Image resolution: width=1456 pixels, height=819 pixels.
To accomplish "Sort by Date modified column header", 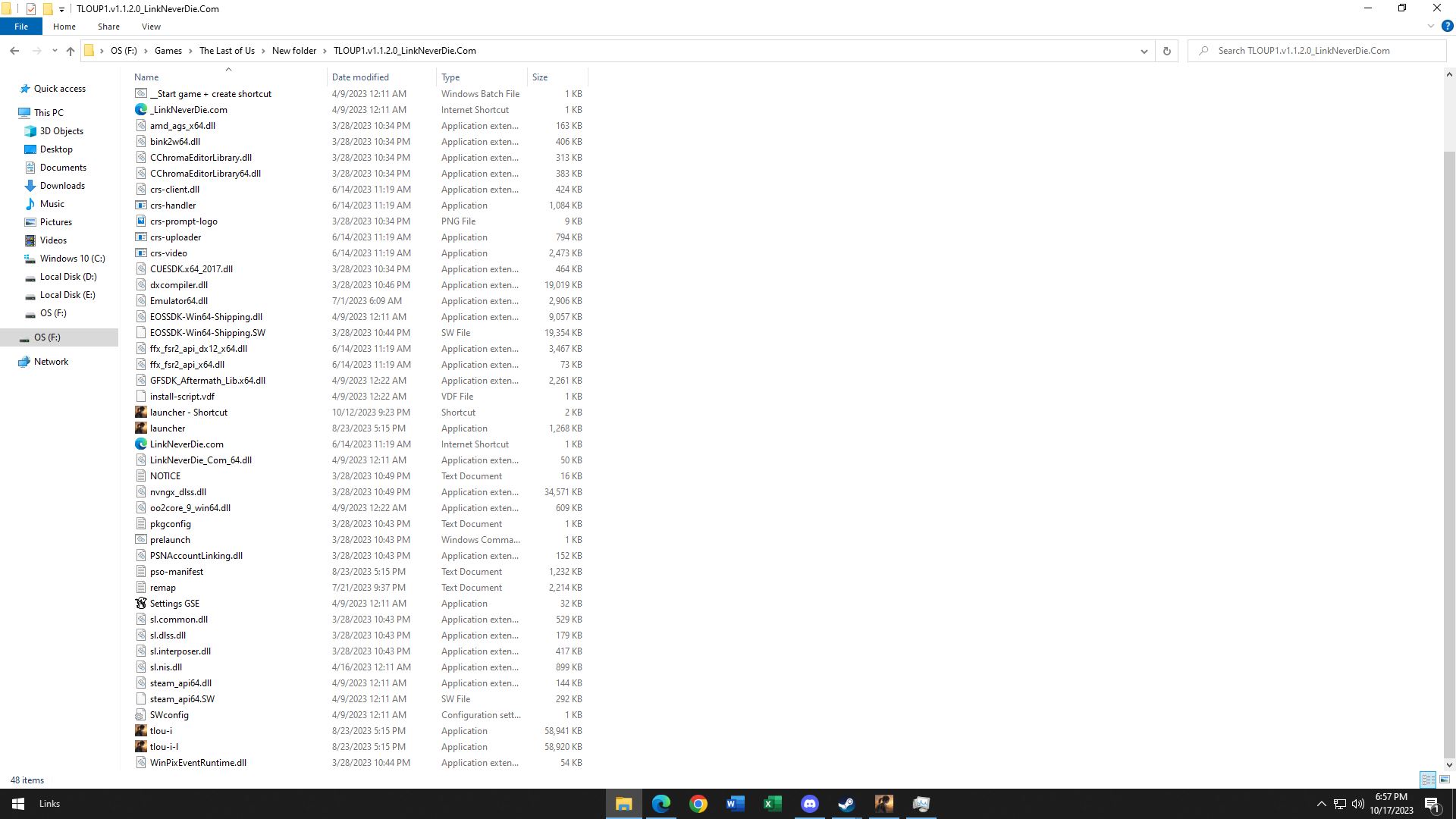I will click(x=360, y=77).
